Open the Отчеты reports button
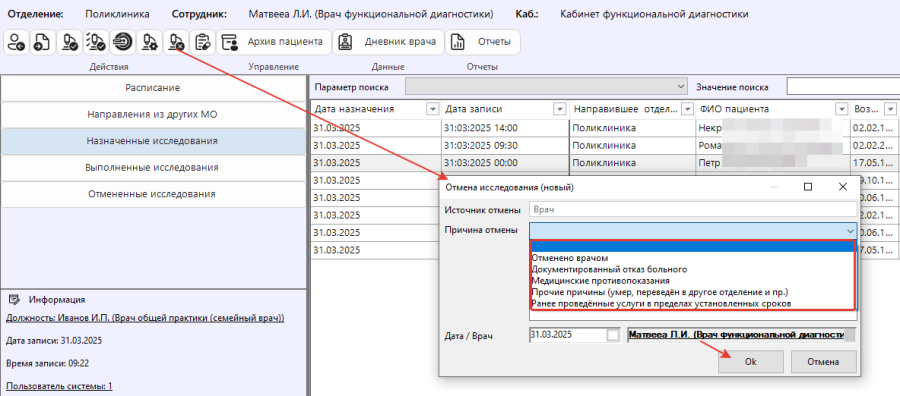Image resolution: width=900 pixels, height=396 pixels. coord(483,42)
